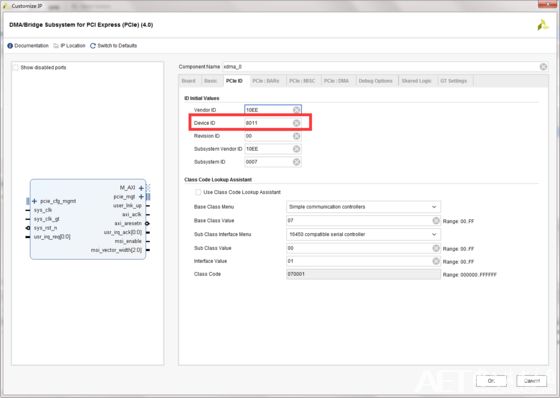Open the Sub Class Interface Menu dropdown

363,234
